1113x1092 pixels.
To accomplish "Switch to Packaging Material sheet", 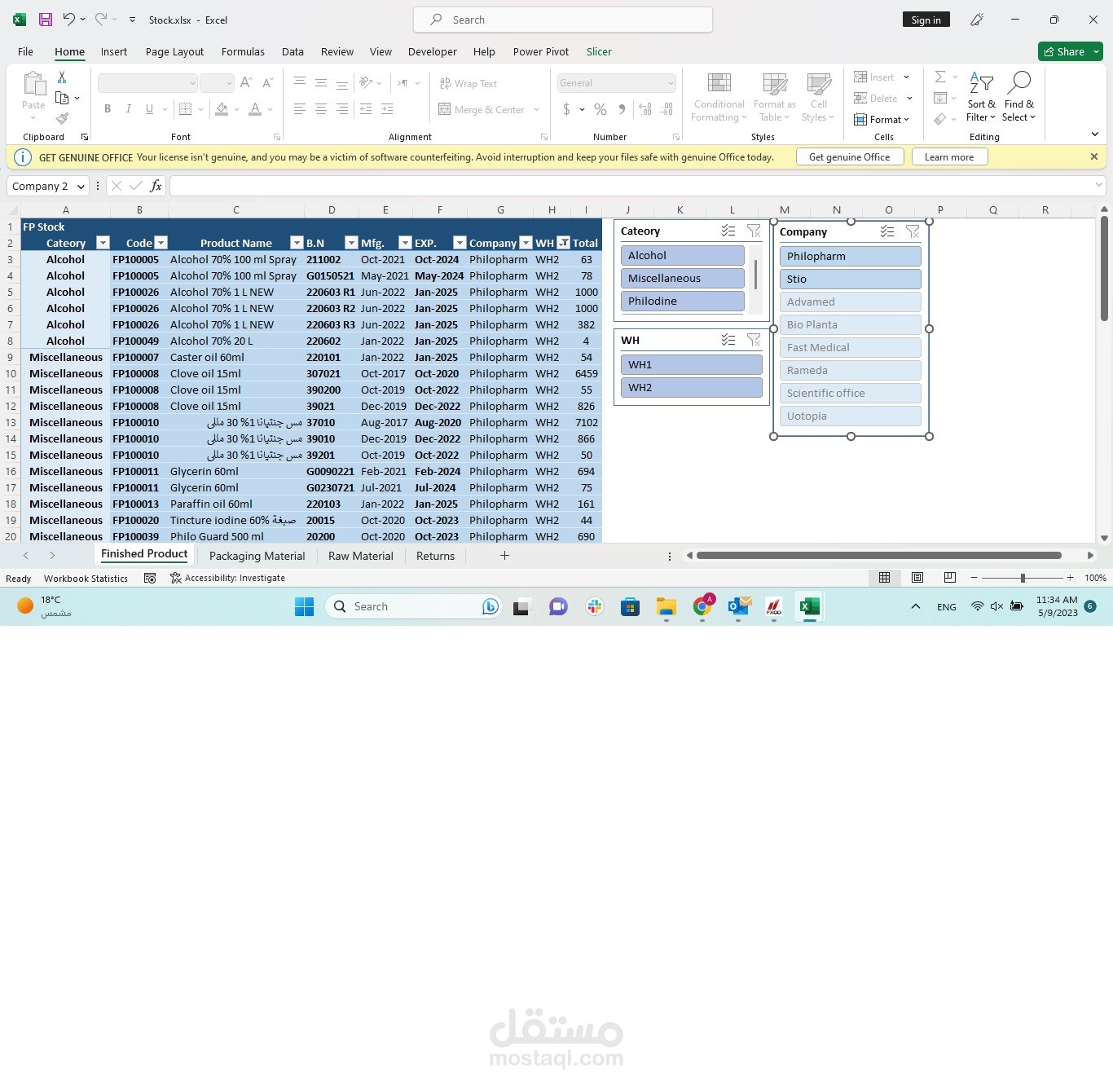I will coord(257,556).
